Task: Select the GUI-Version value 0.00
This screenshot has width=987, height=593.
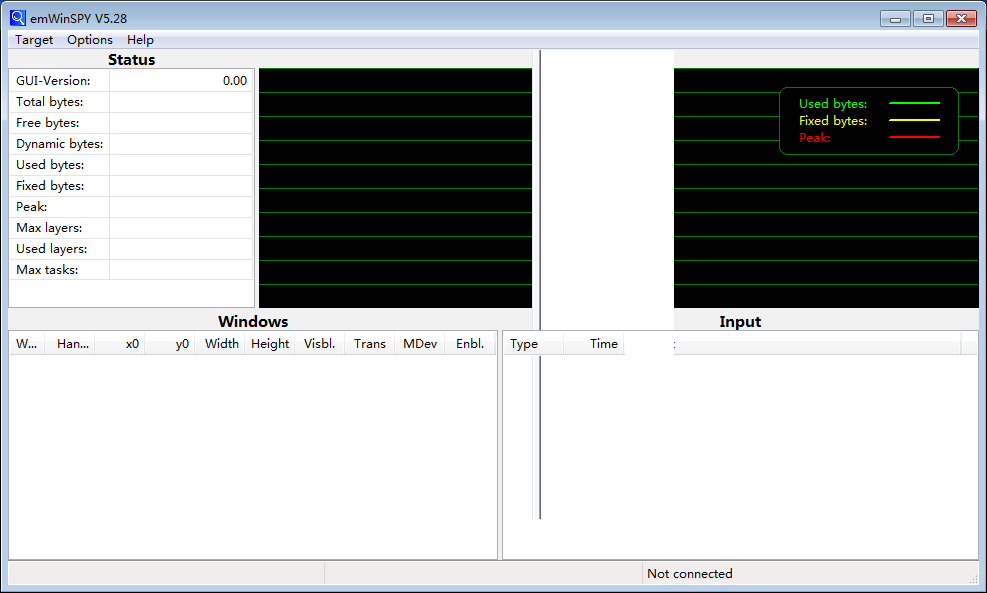Action: 235,81
